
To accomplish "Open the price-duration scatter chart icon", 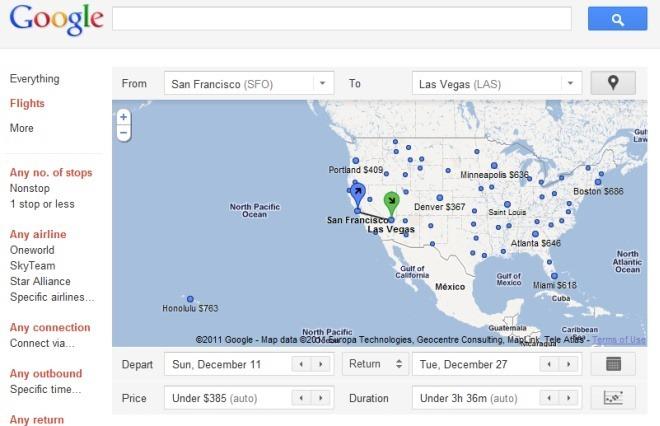I will point(613,398).
